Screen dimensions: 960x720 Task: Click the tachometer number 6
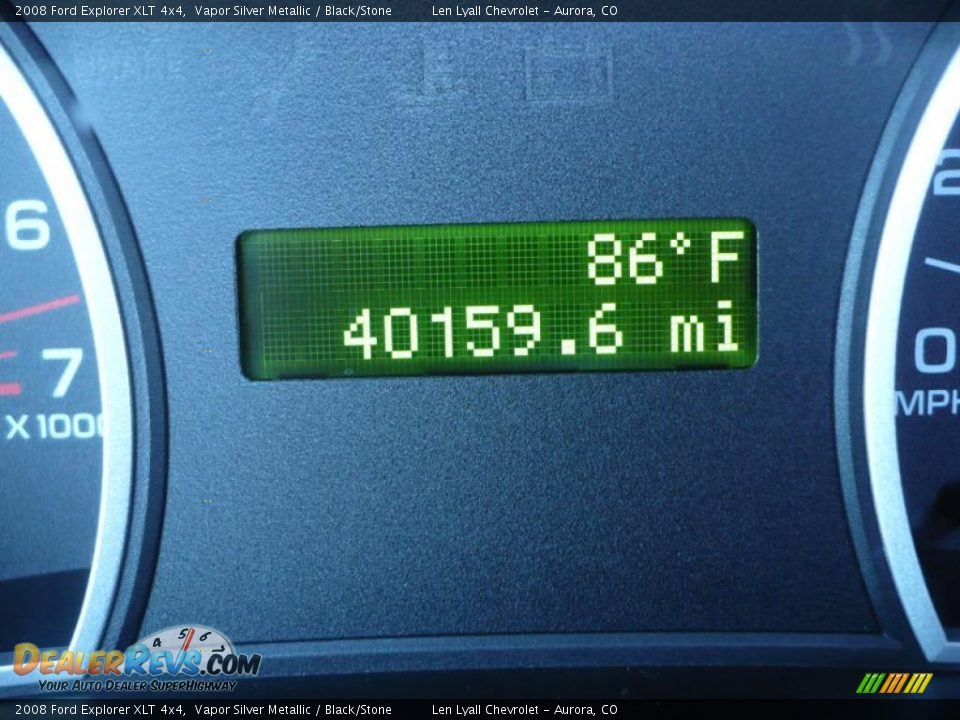click(x=28, y=224)
